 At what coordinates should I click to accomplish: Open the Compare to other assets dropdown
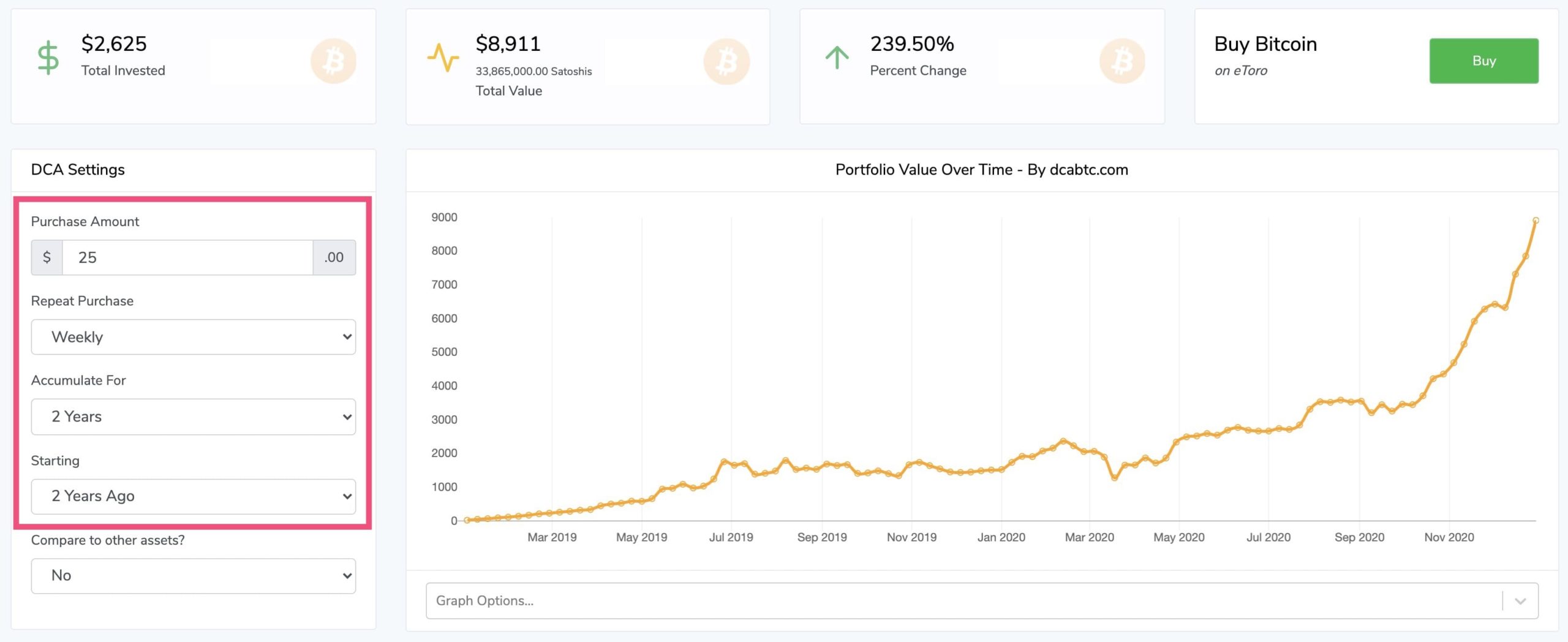(193, 576)
